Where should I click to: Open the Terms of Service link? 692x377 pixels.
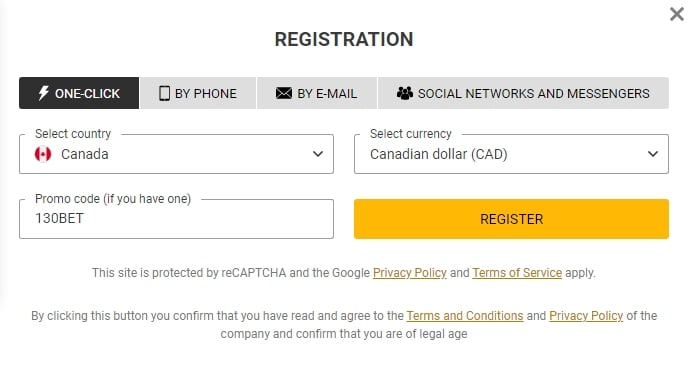tap(517, 273)
